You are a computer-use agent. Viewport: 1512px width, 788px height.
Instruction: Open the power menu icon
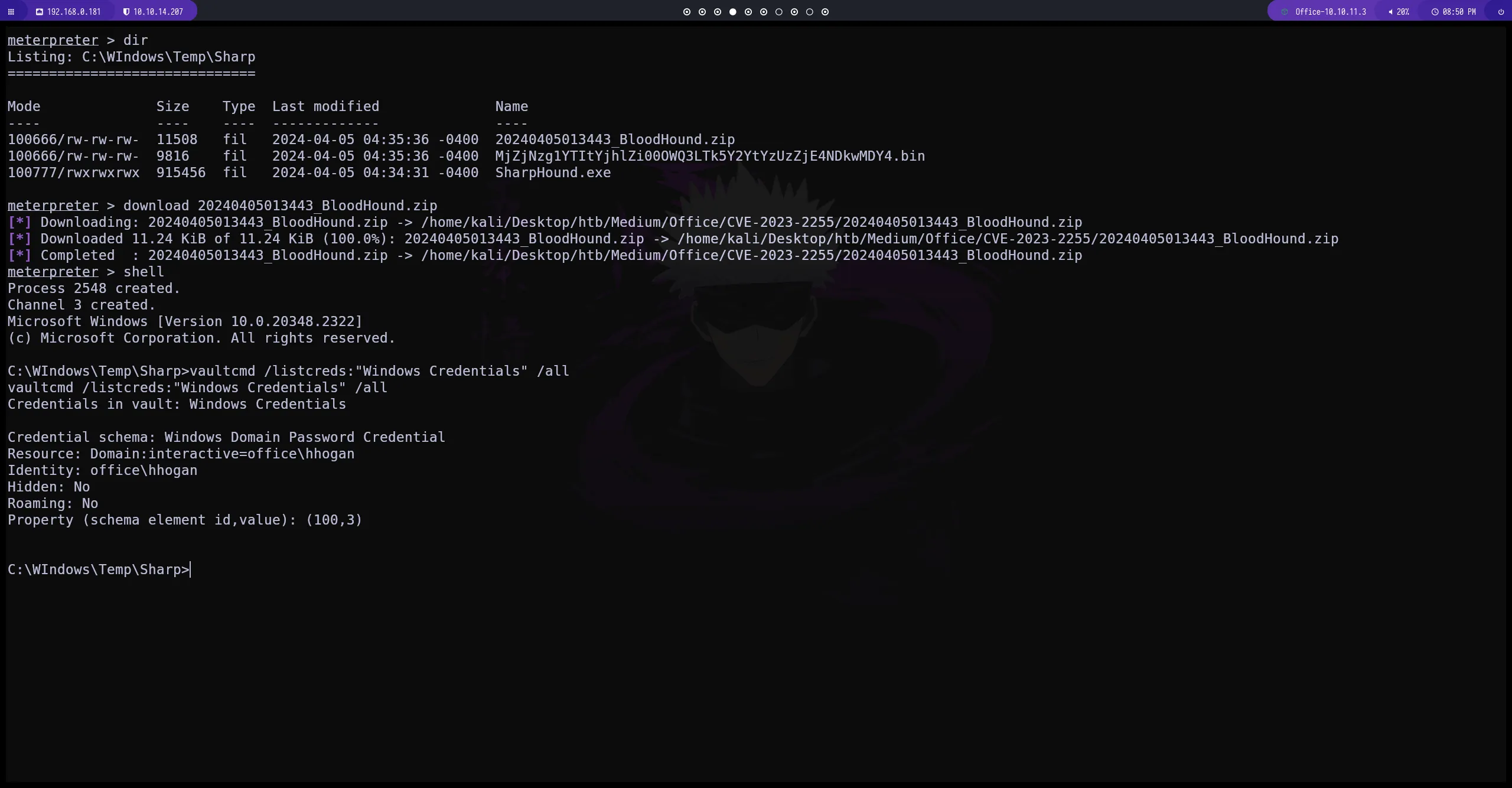[x=1501, y=12]
